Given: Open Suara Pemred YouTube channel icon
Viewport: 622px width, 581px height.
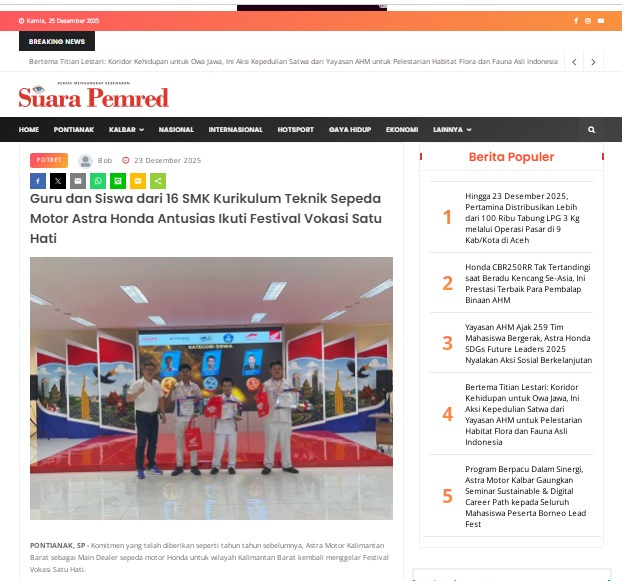Looking at the screenshot, I should 600,21.
